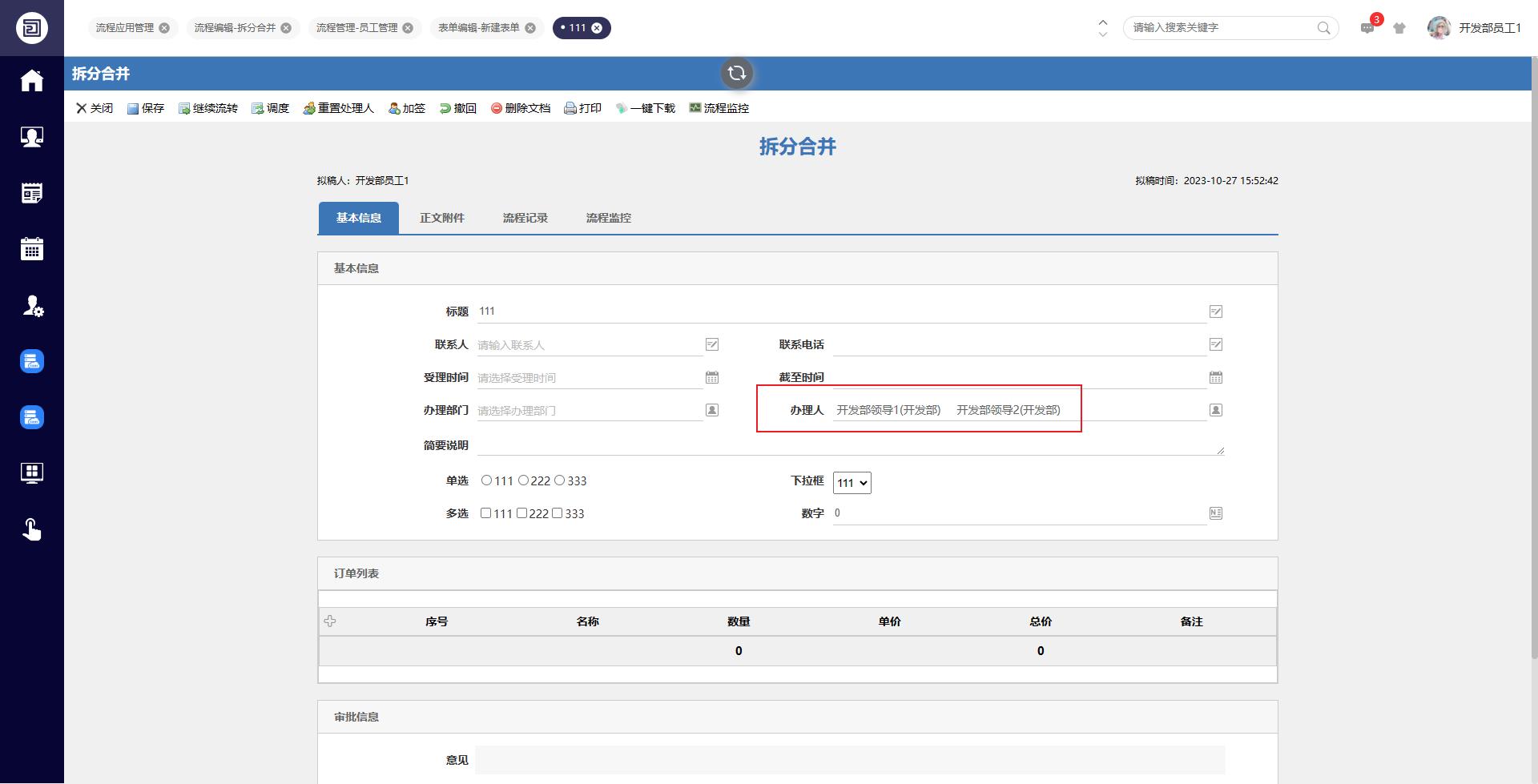Check the 111 checkbox under 多选

[485, 513]
